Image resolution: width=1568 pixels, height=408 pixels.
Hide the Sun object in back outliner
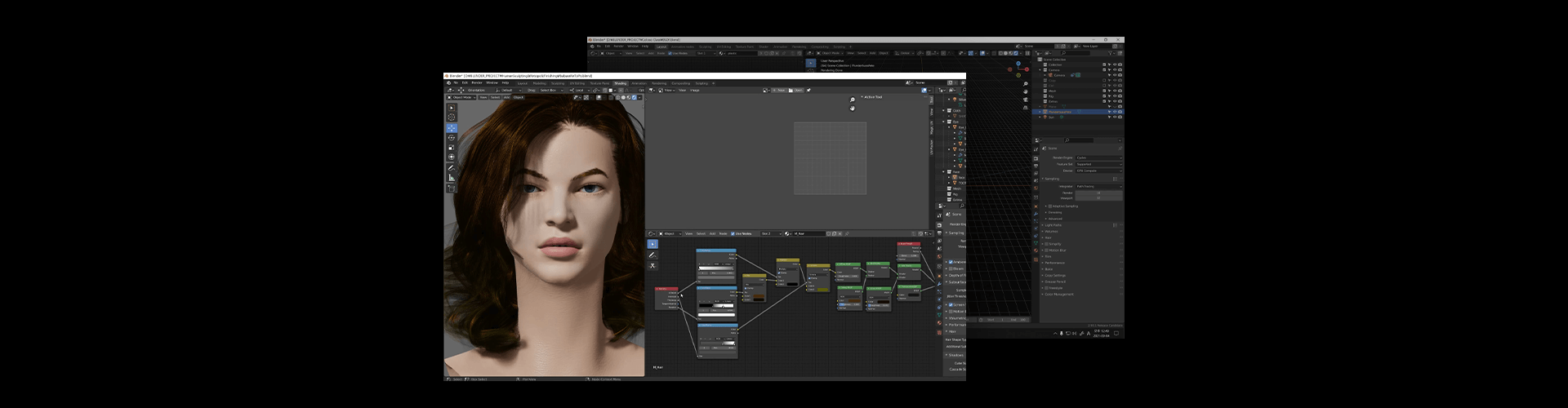pos(1115,117)
